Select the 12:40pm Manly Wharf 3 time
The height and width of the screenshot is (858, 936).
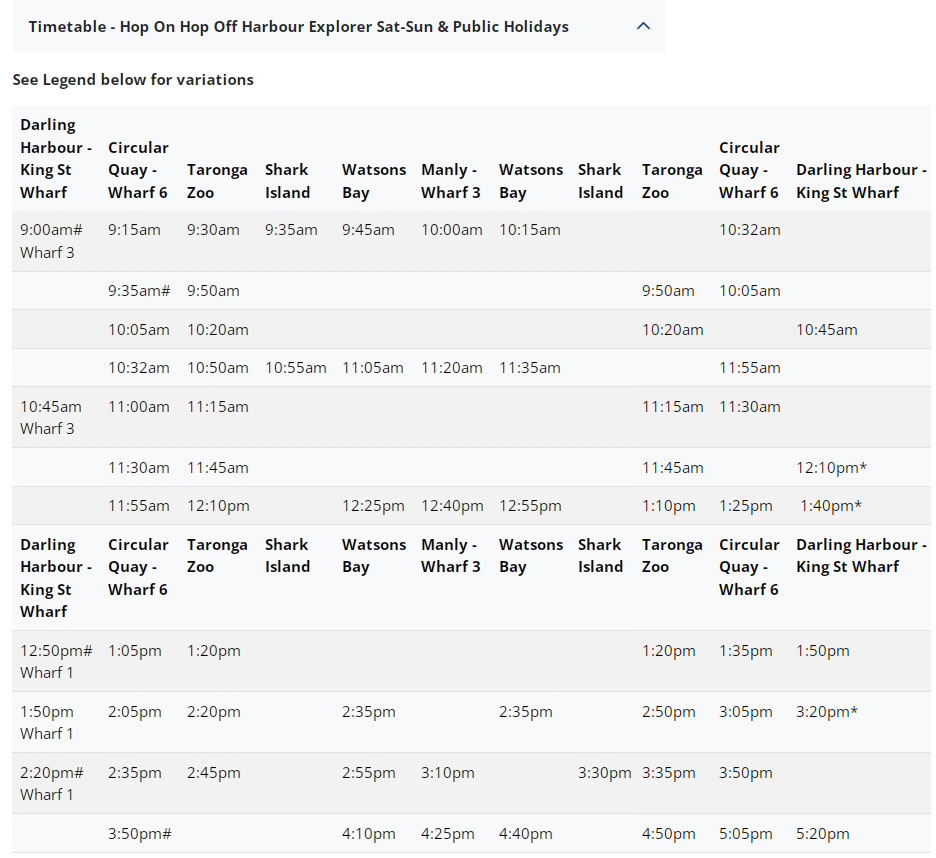coord(452,506)
